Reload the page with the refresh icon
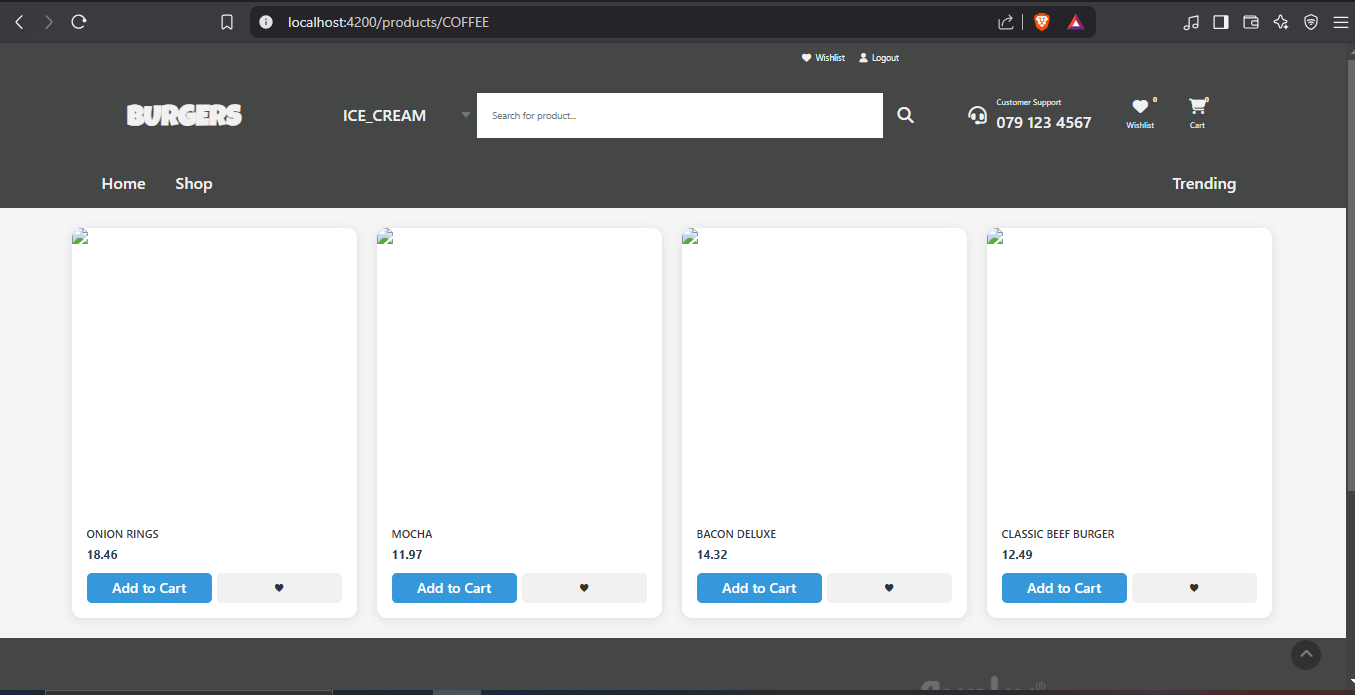1355x695 pixels. point(79,22)
